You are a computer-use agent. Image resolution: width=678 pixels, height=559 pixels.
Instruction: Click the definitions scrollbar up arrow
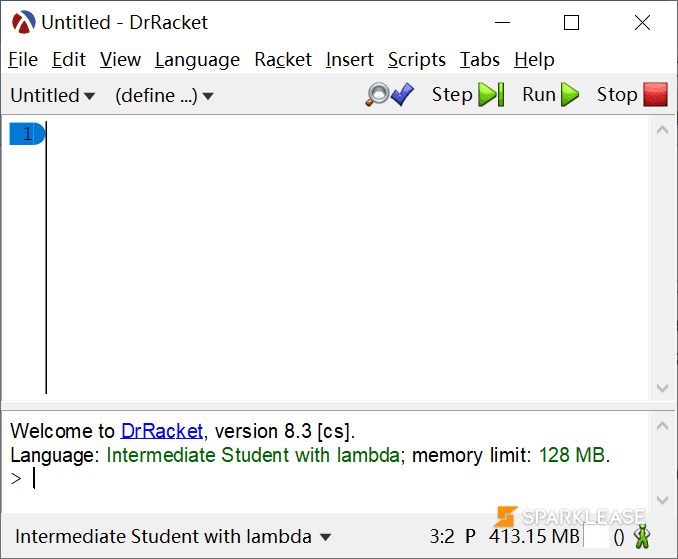pyautogui.click(x=662, y=130)
